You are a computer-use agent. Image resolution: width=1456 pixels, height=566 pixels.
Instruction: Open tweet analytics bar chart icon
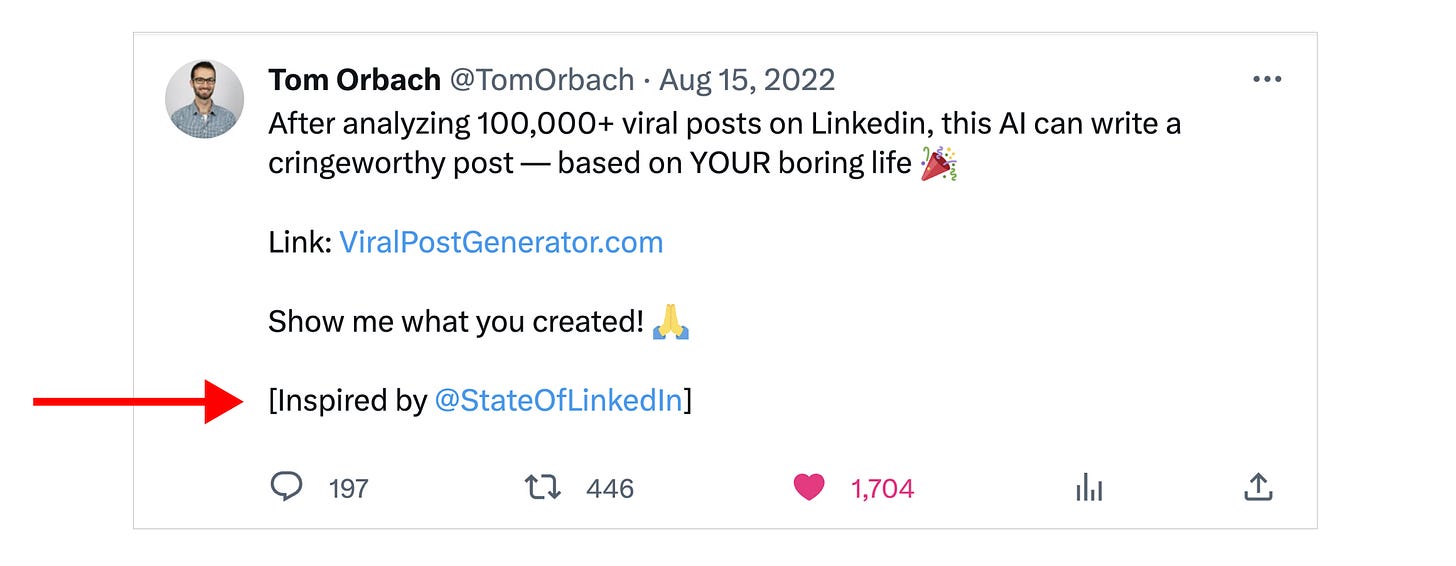(x=1088, y=488)
